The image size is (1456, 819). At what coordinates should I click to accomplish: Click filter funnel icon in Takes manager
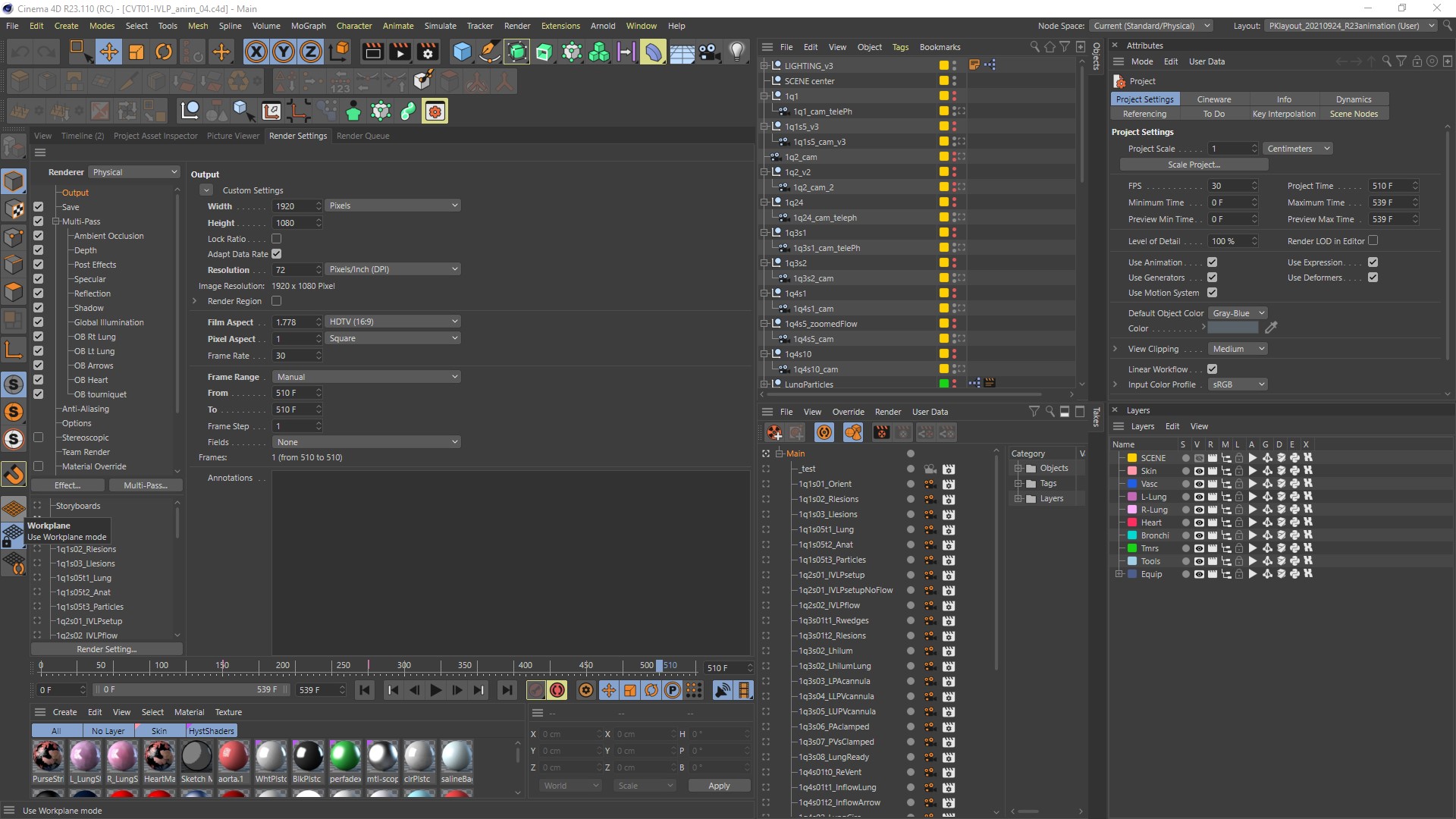coord(1034,412)
